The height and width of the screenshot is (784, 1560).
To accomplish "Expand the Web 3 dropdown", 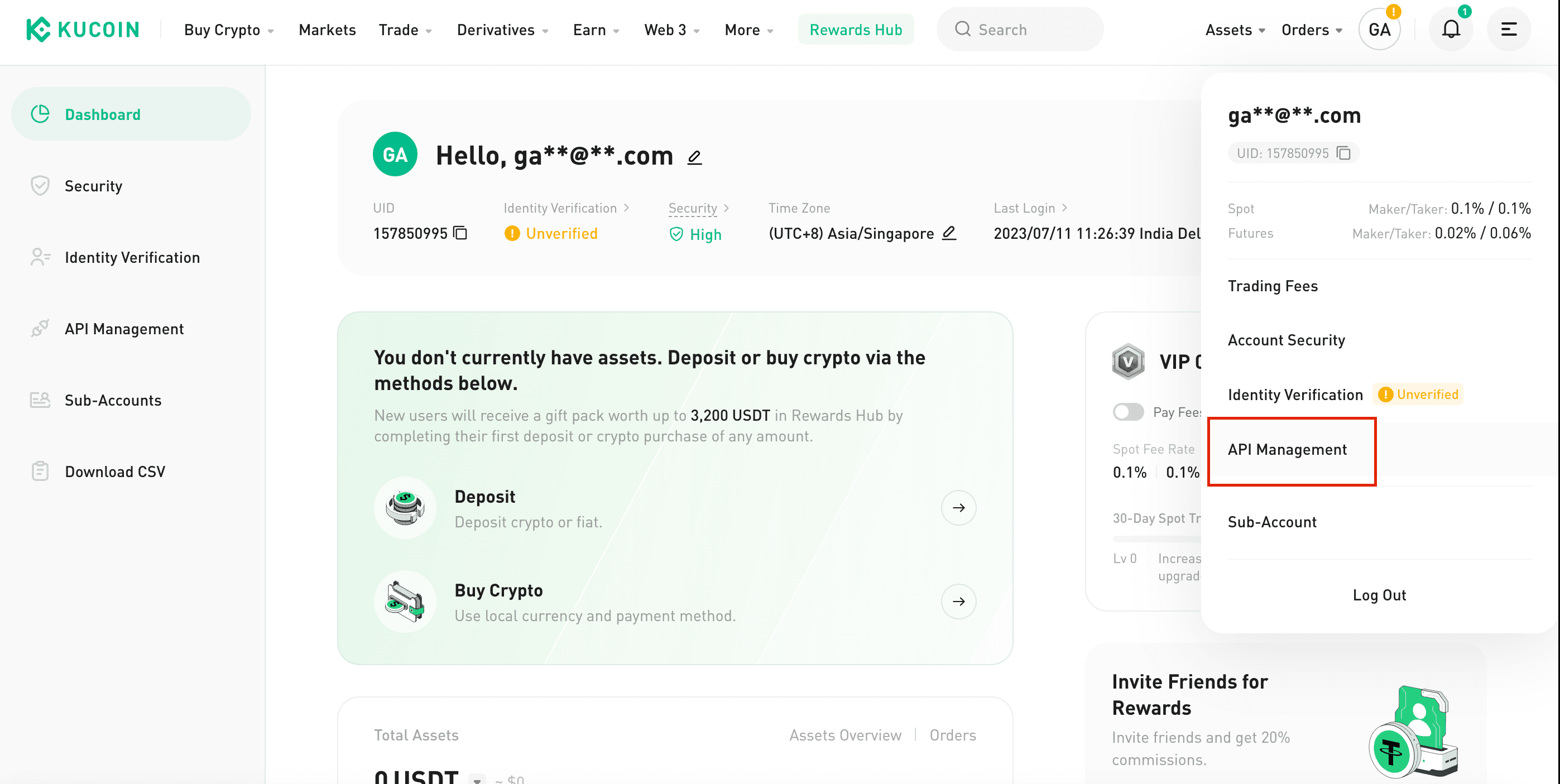I will click(671, 30).
